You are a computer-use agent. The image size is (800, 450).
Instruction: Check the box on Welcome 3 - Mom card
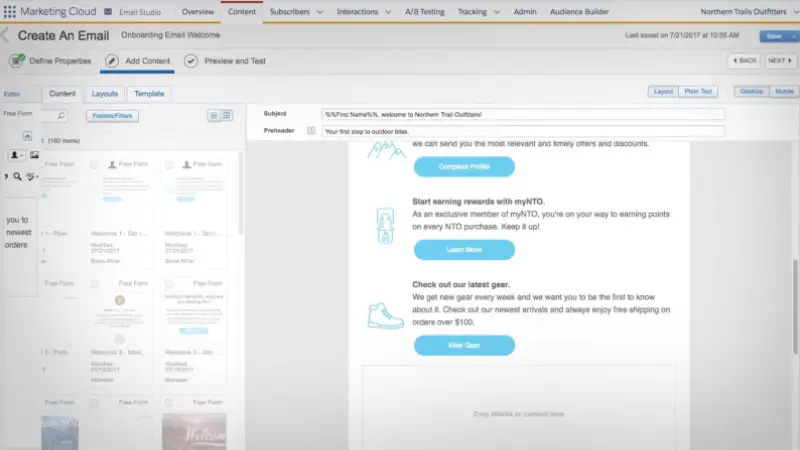click(94, 284)
